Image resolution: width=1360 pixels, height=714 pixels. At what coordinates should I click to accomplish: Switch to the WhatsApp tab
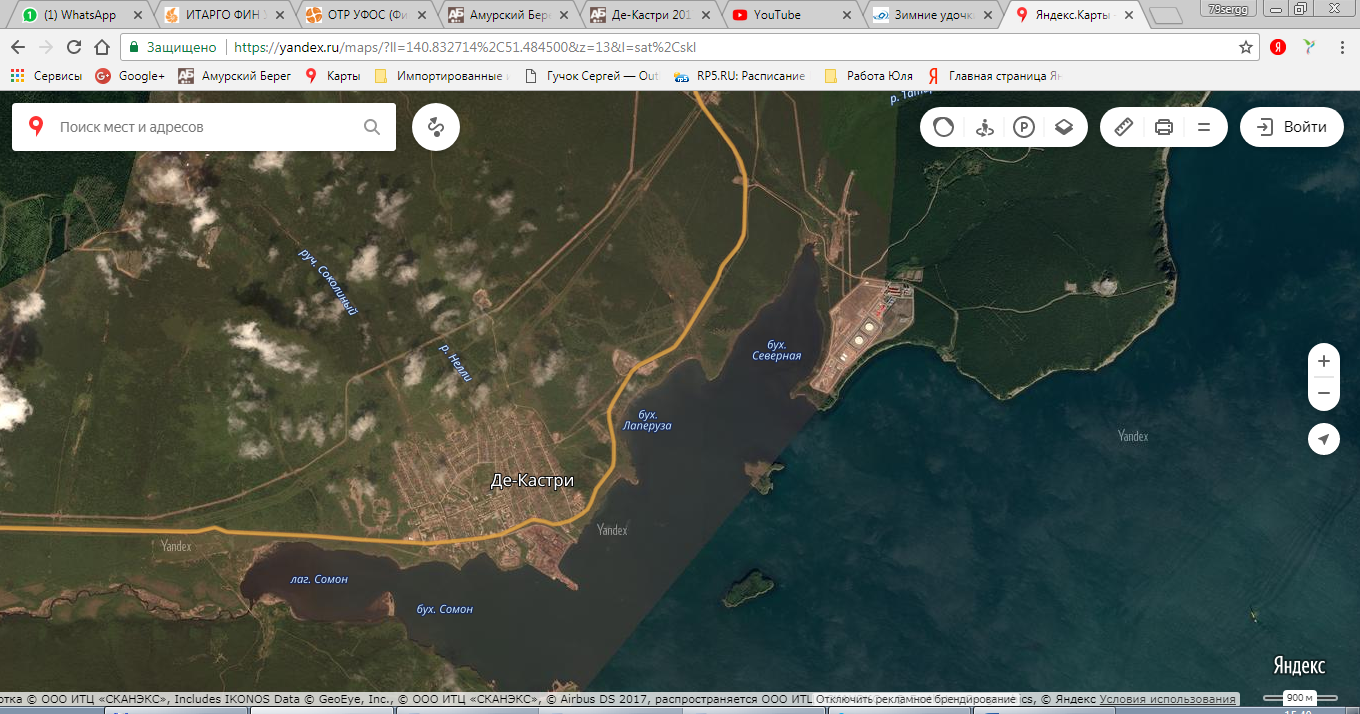point(78,15)
